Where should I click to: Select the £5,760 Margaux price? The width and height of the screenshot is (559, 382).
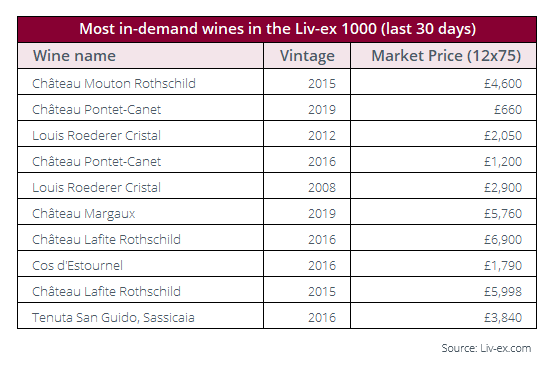(503, 213)
